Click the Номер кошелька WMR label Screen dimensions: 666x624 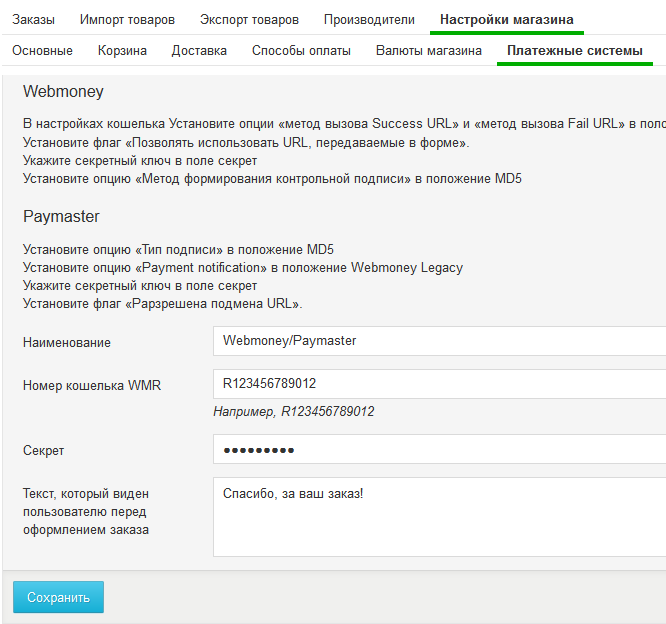[x=92, y=386]
